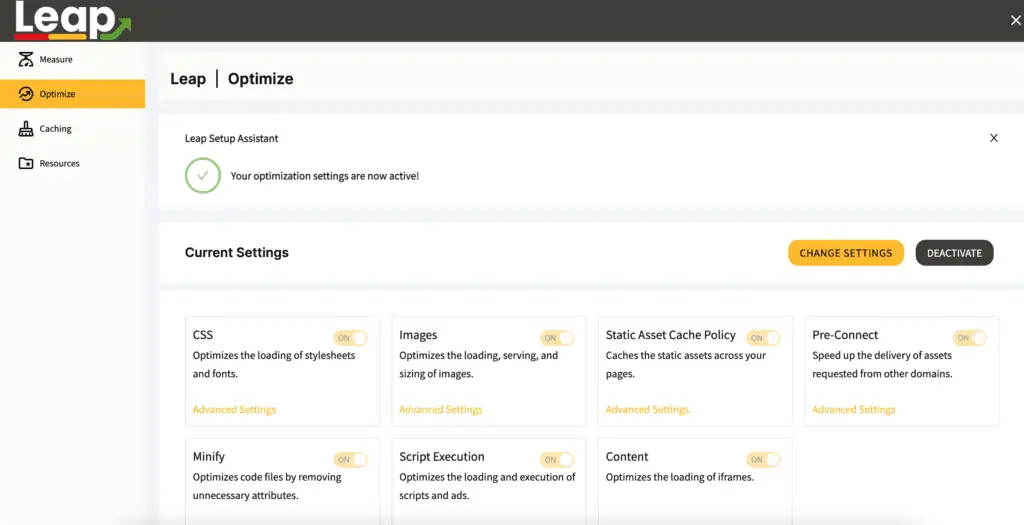The image size is (1024, 525).
Task: Click the Script Execution card title
Action: (x=441, y=456)
